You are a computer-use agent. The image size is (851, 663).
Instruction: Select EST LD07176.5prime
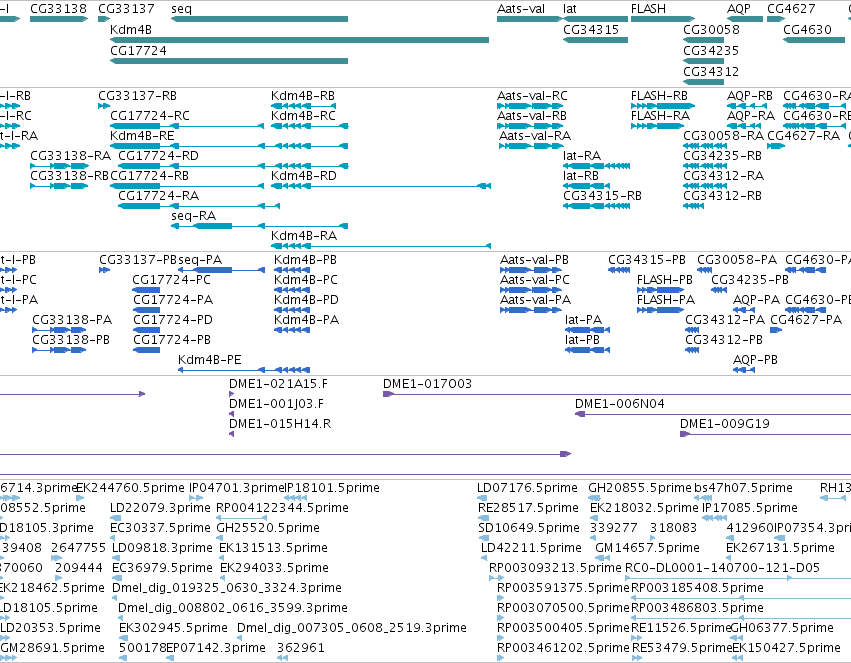[x=527, y=488]
